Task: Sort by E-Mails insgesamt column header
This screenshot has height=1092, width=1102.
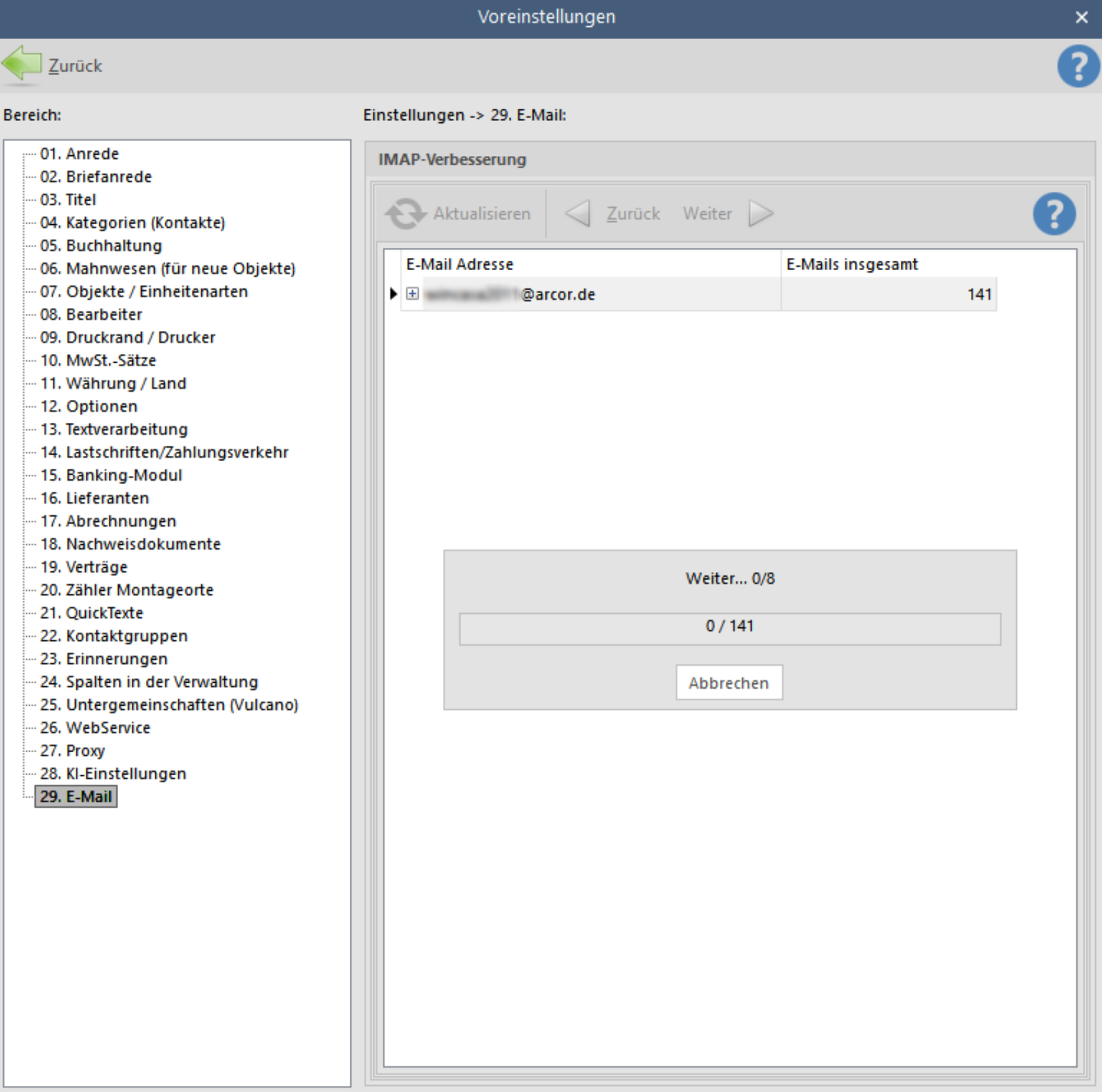Action: [889, 264]
